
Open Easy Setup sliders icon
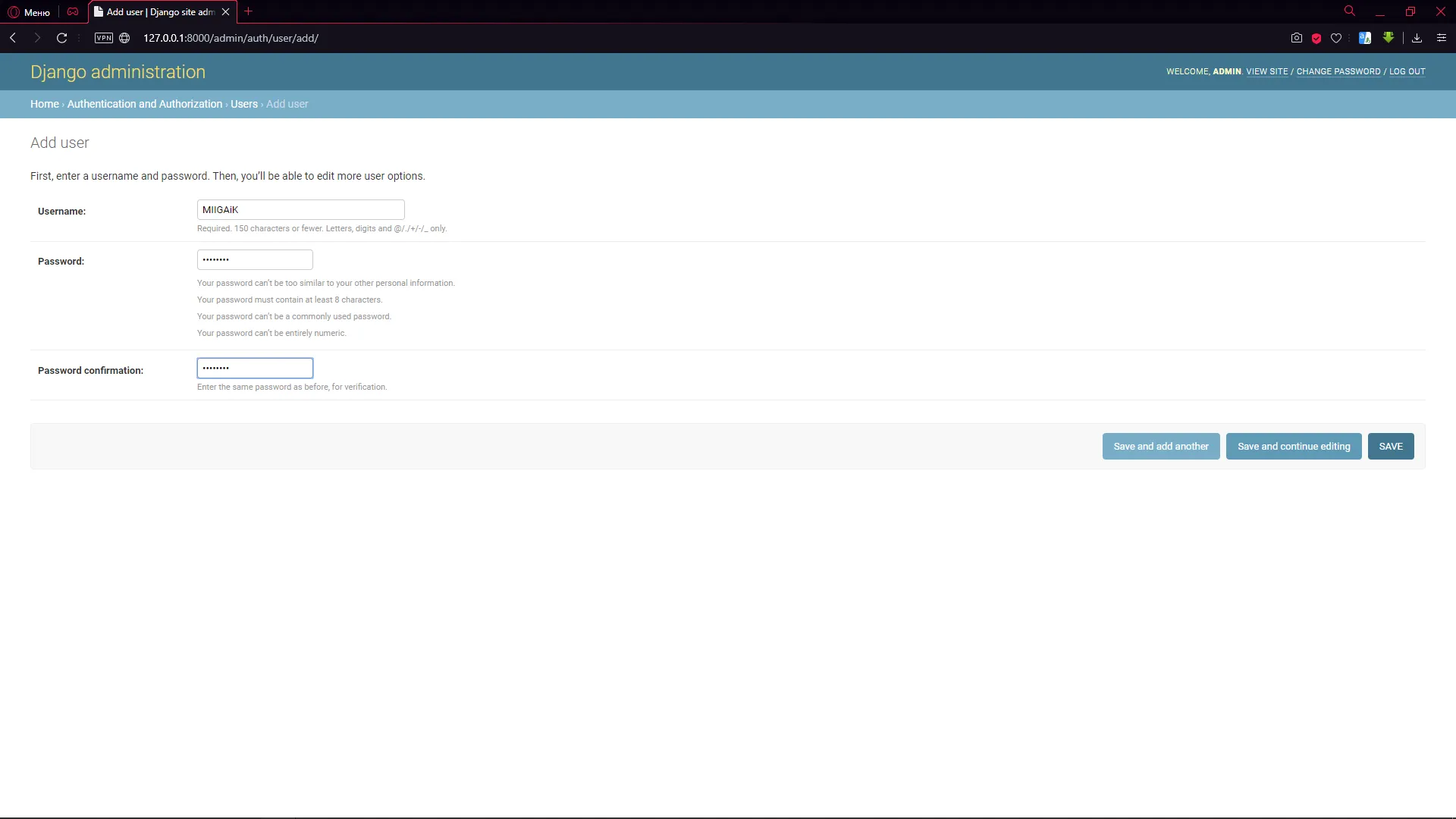click(1442, 38)
